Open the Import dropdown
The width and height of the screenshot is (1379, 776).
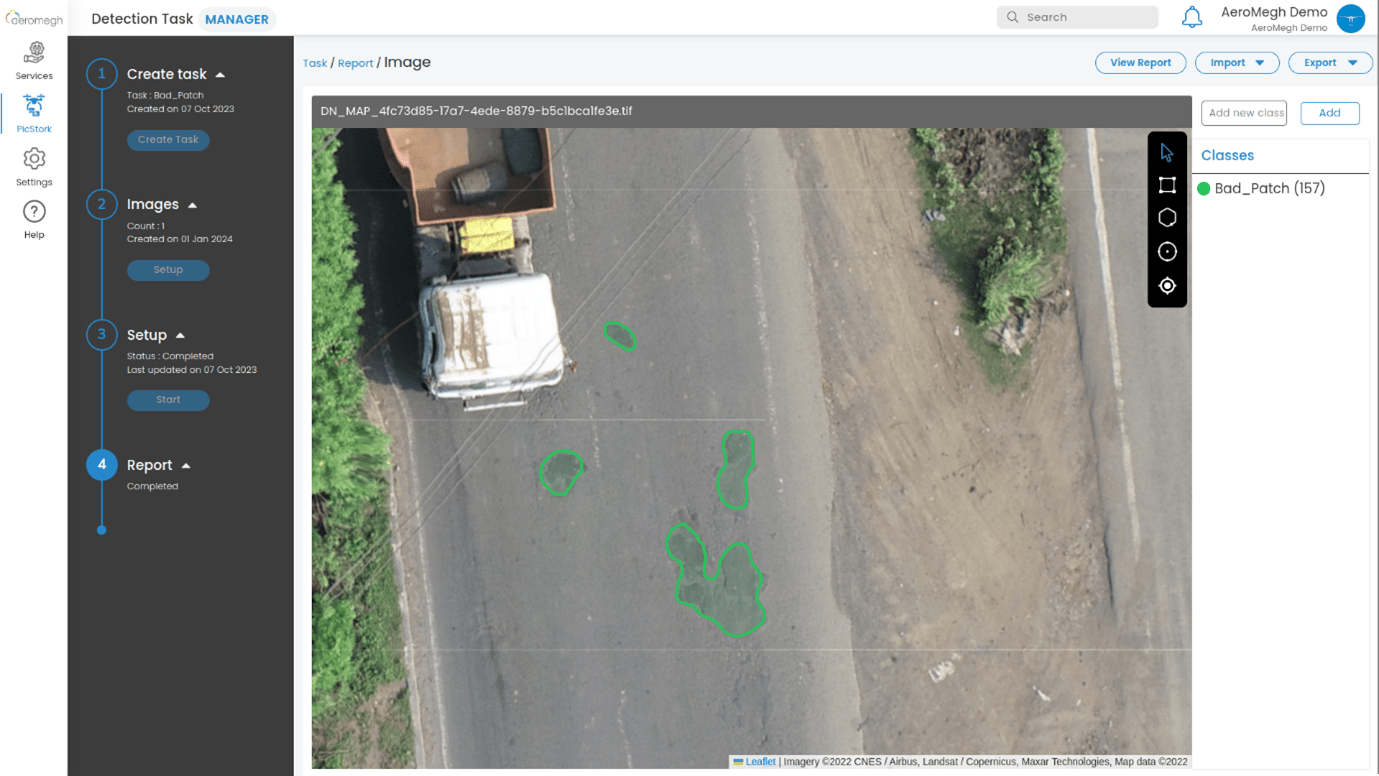1237,63
